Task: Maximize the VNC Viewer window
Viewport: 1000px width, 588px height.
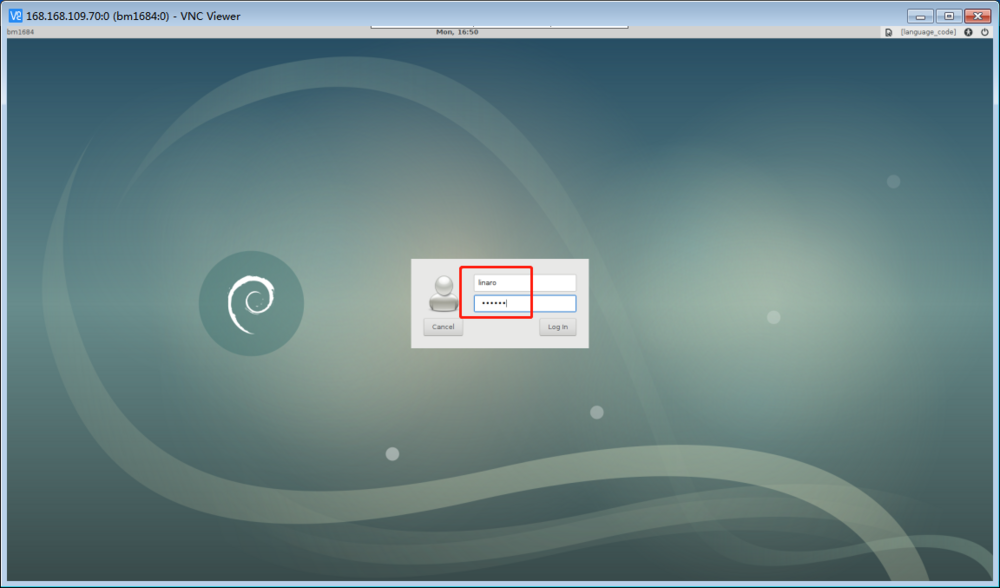Action: pyautogui.click(x=949, y=16)
